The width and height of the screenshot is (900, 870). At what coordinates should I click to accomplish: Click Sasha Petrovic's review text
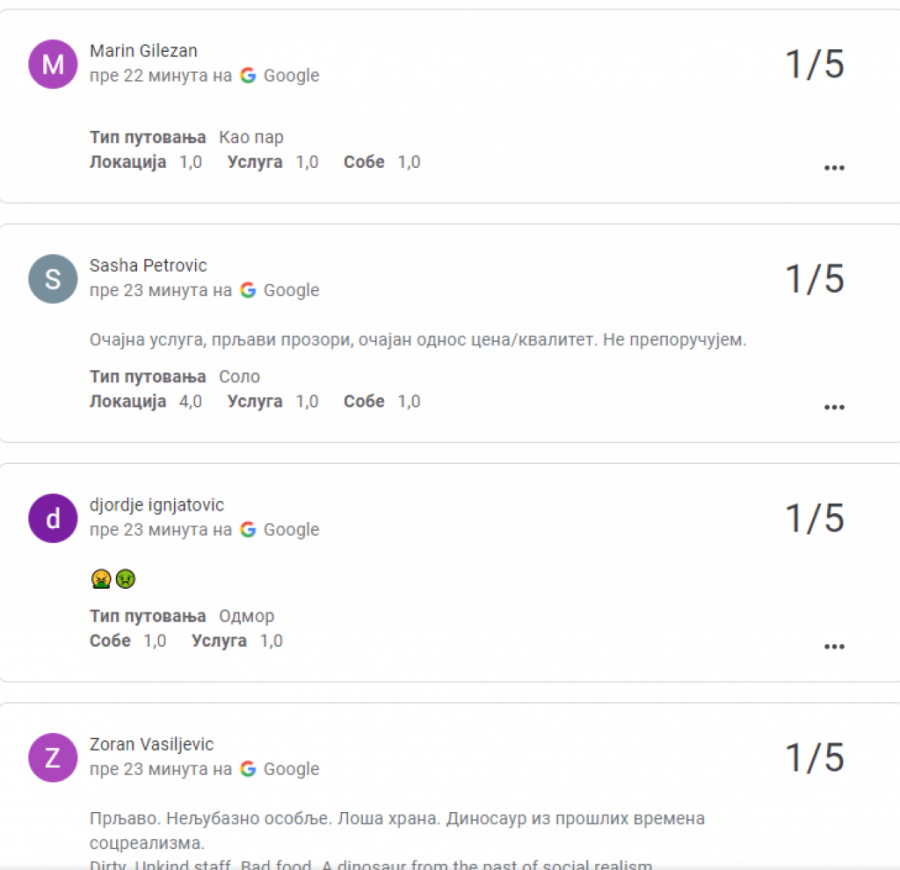click(x=418, y=340)
